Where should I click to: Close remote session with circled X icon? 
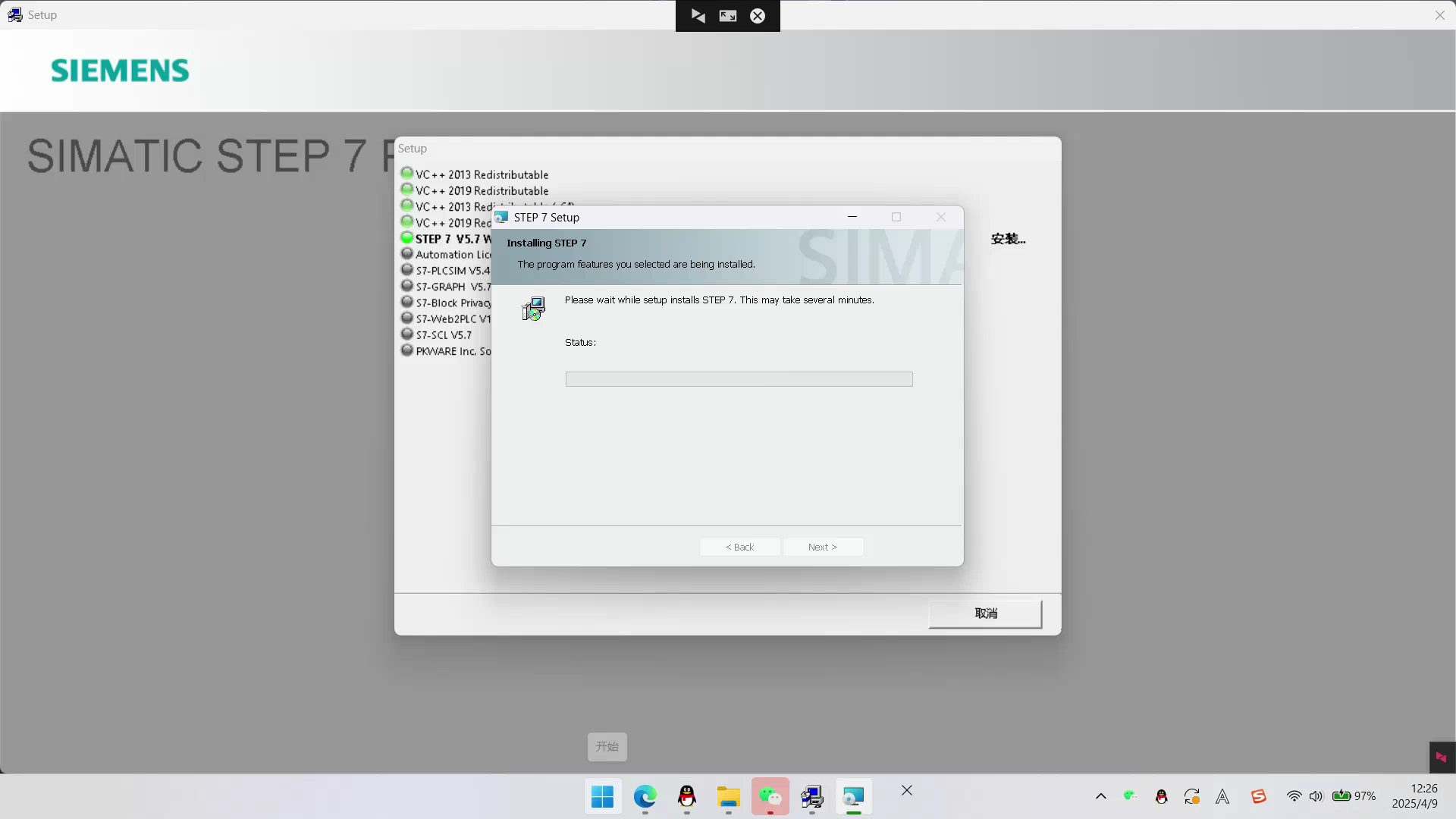[x=758, y=16]
